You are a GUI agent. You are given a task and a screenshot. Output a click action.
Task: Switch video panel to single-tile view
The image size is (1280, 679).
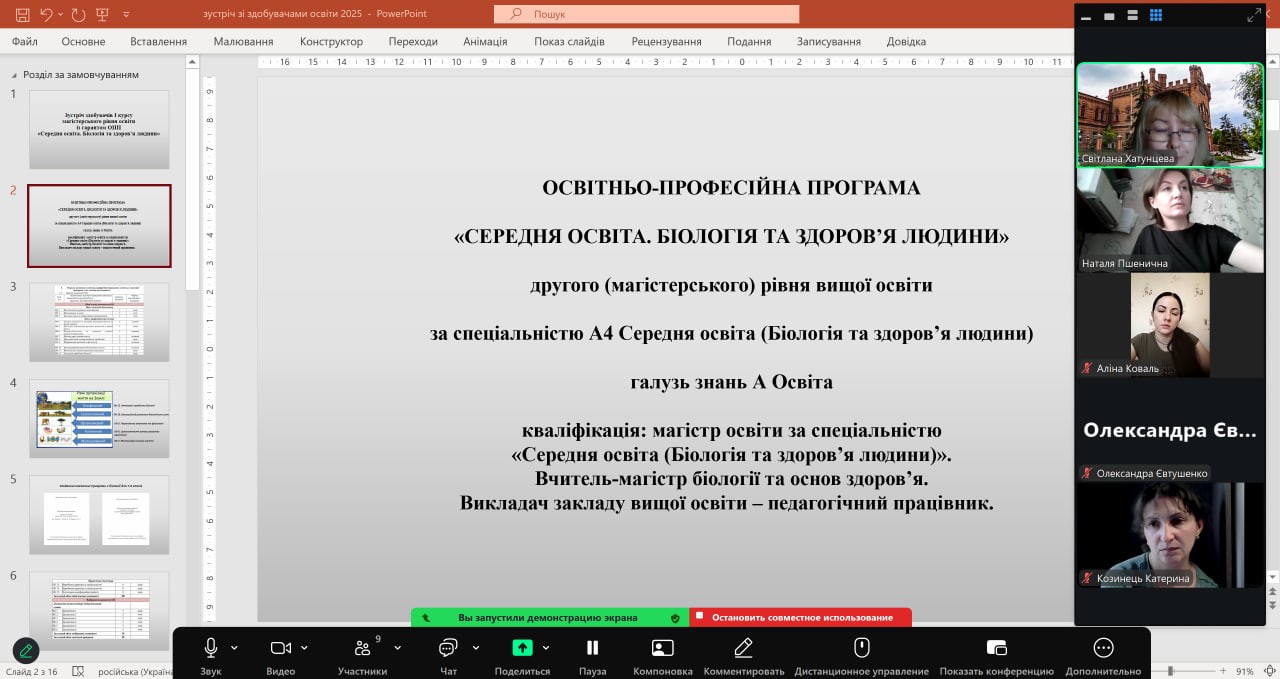click(1110, 16)
